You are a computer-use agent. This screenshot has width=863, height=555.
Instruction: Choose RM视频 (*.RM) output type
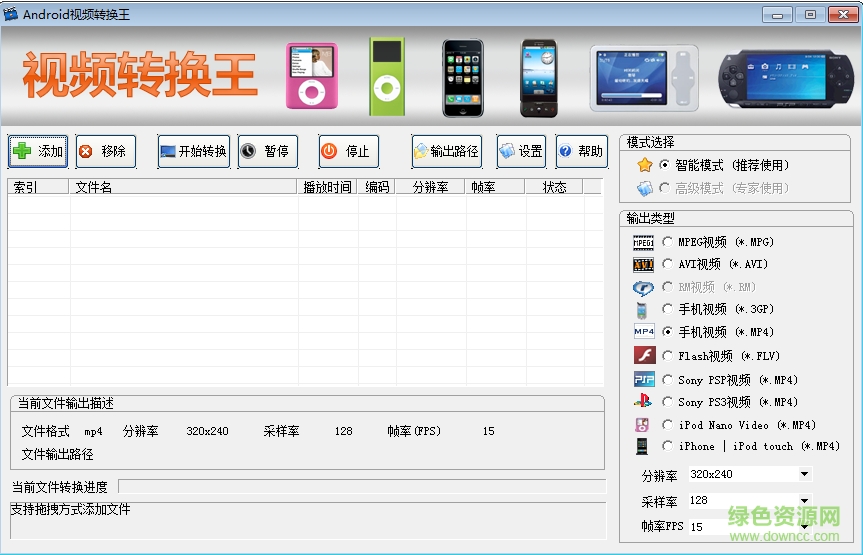[668, 286]
